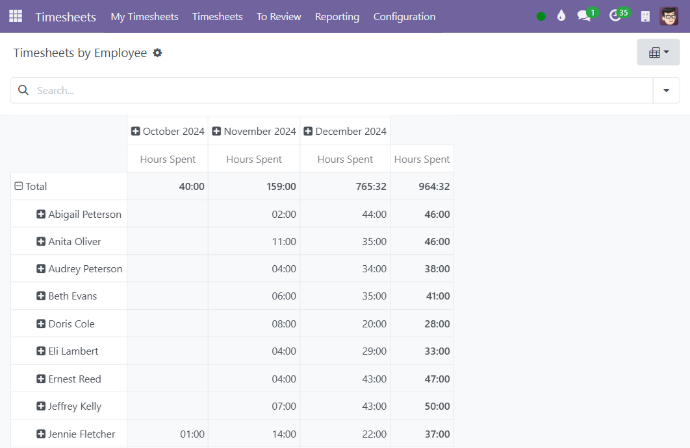The height and width of the screenshot is (448, 690).
Task: Open the To Review menu
Action: click(x=279, y=17)
